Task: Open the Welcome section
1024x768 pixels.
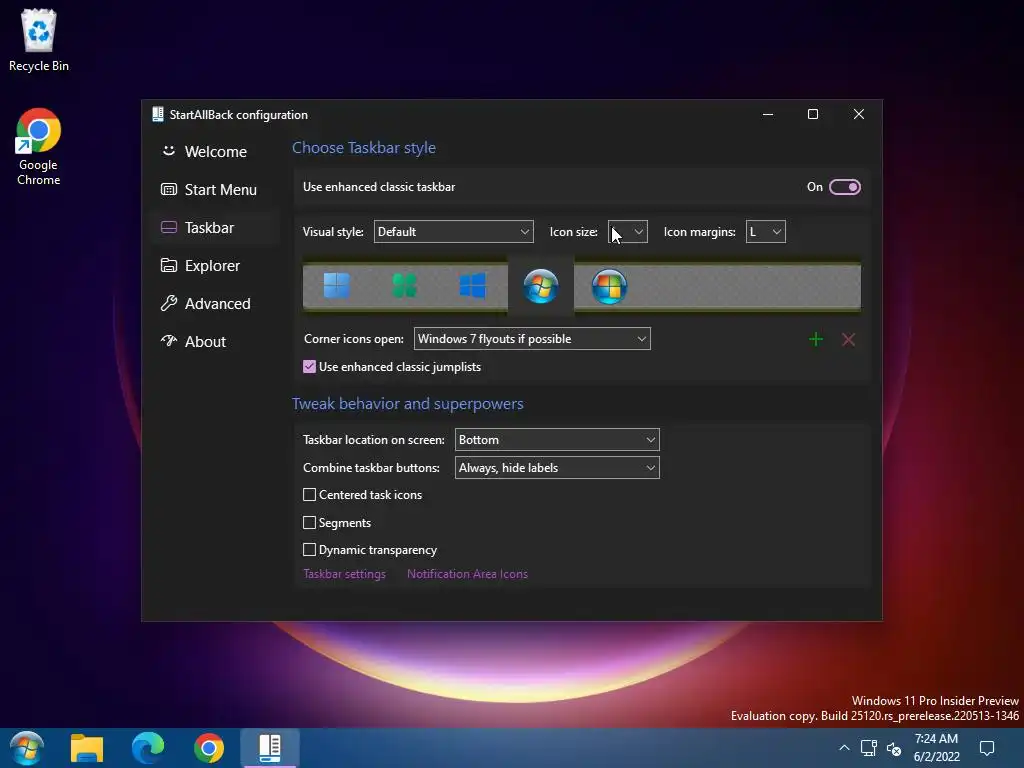Action: [215, 152]
